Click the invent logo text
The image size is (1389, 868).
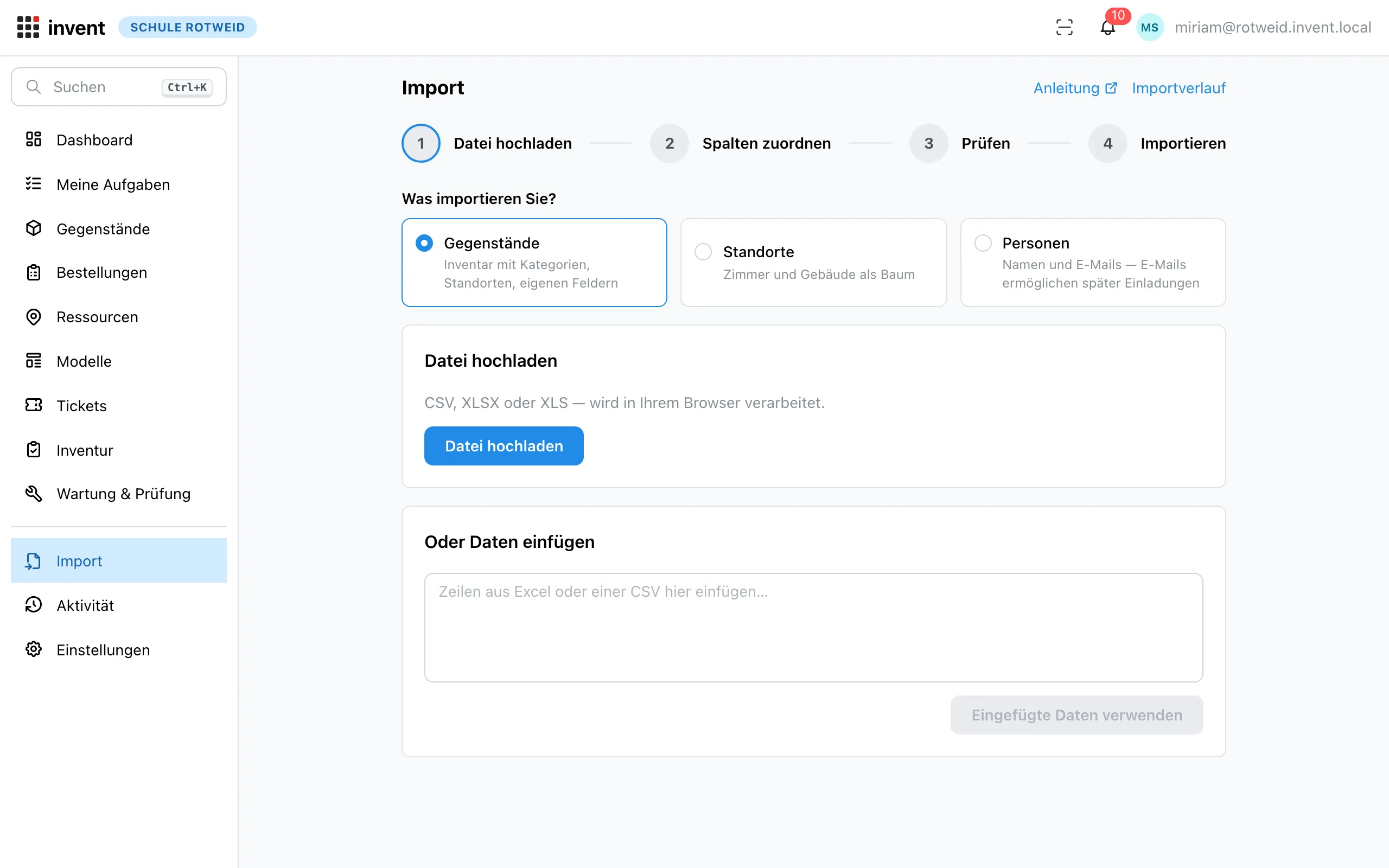tap(77, 28)
